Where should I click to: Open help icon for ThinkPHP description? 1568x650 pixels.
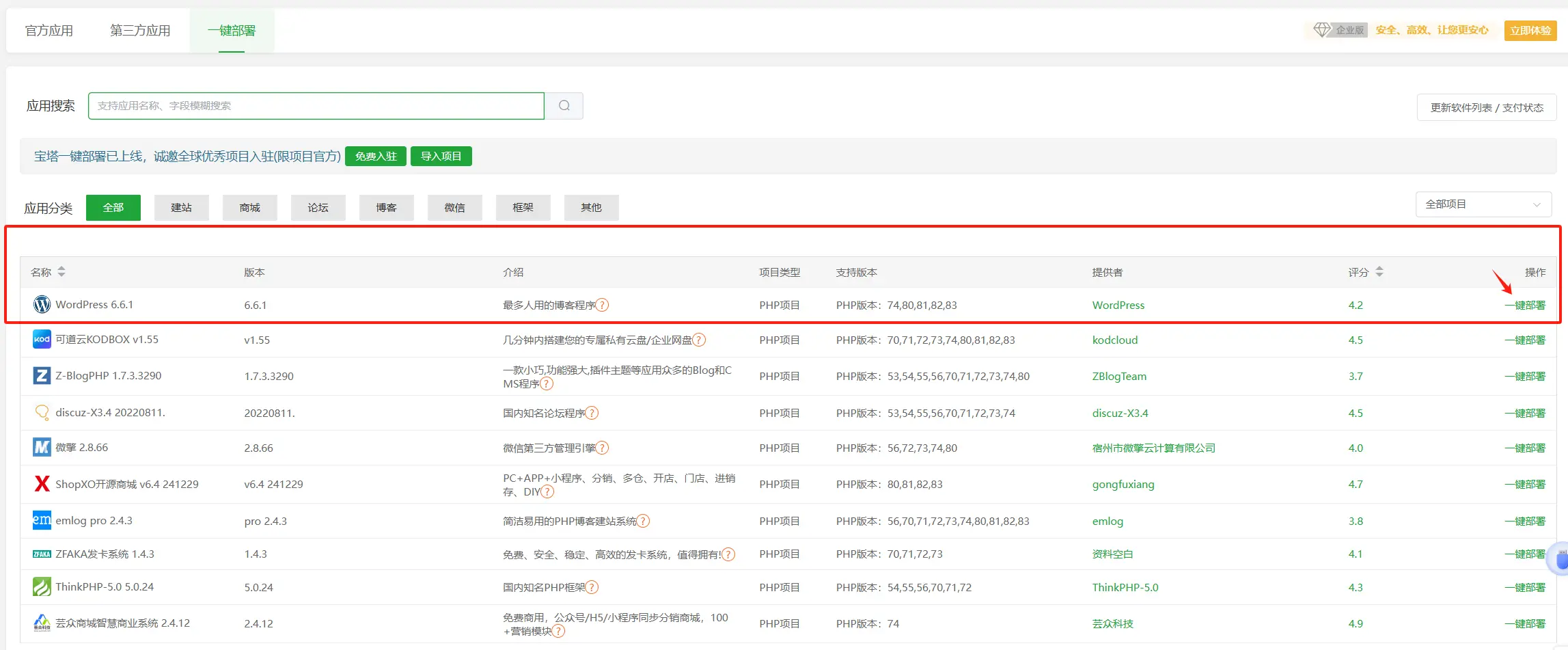pyautogui.click(x=592, y=587)
